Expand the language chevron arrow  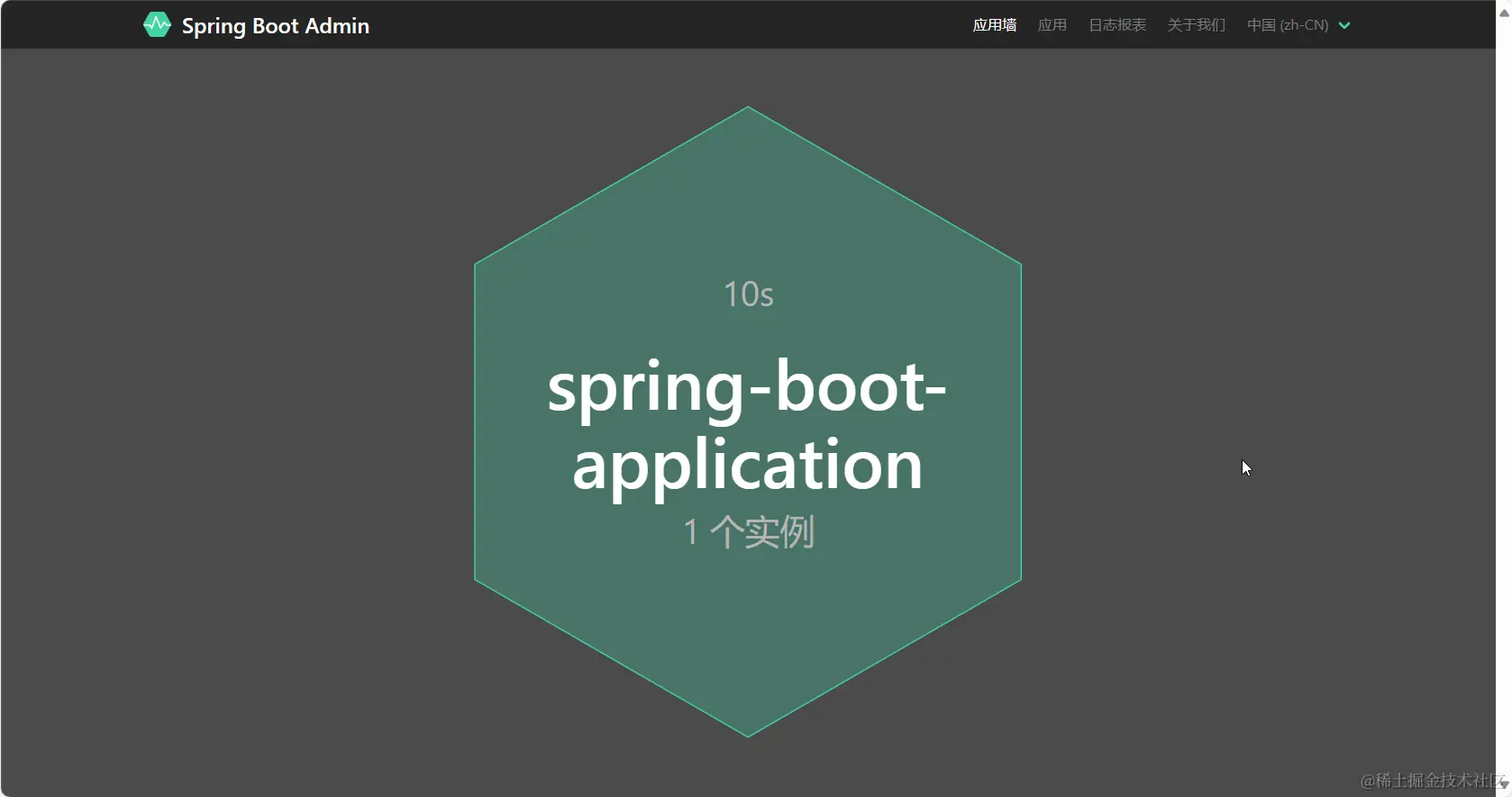[1344, 25]
